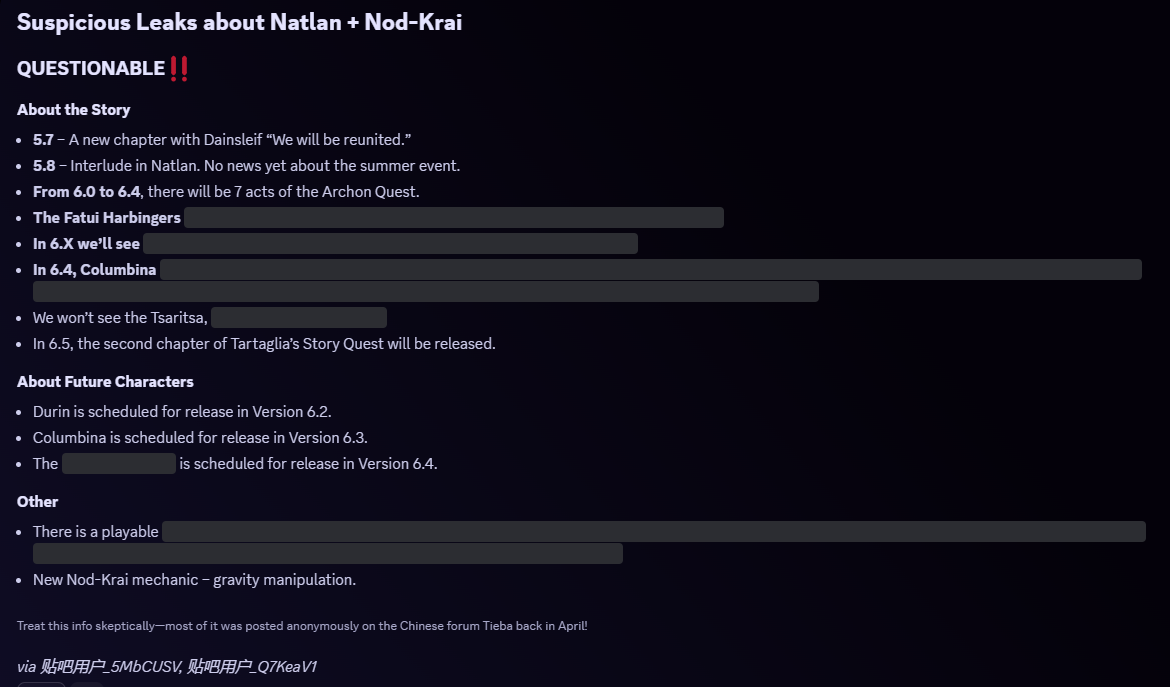Reveal the spoiler after 'The Fatui Harbingers'
The width and height of the screenshot is (1170, 687).
(x=454, y=218)
